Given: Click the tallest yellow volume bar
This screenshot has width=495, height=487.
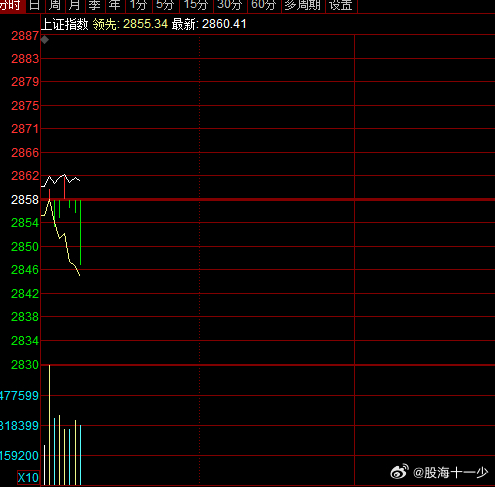Looking at the screenshot, I should pyautogui.click(x=49, y=425).
